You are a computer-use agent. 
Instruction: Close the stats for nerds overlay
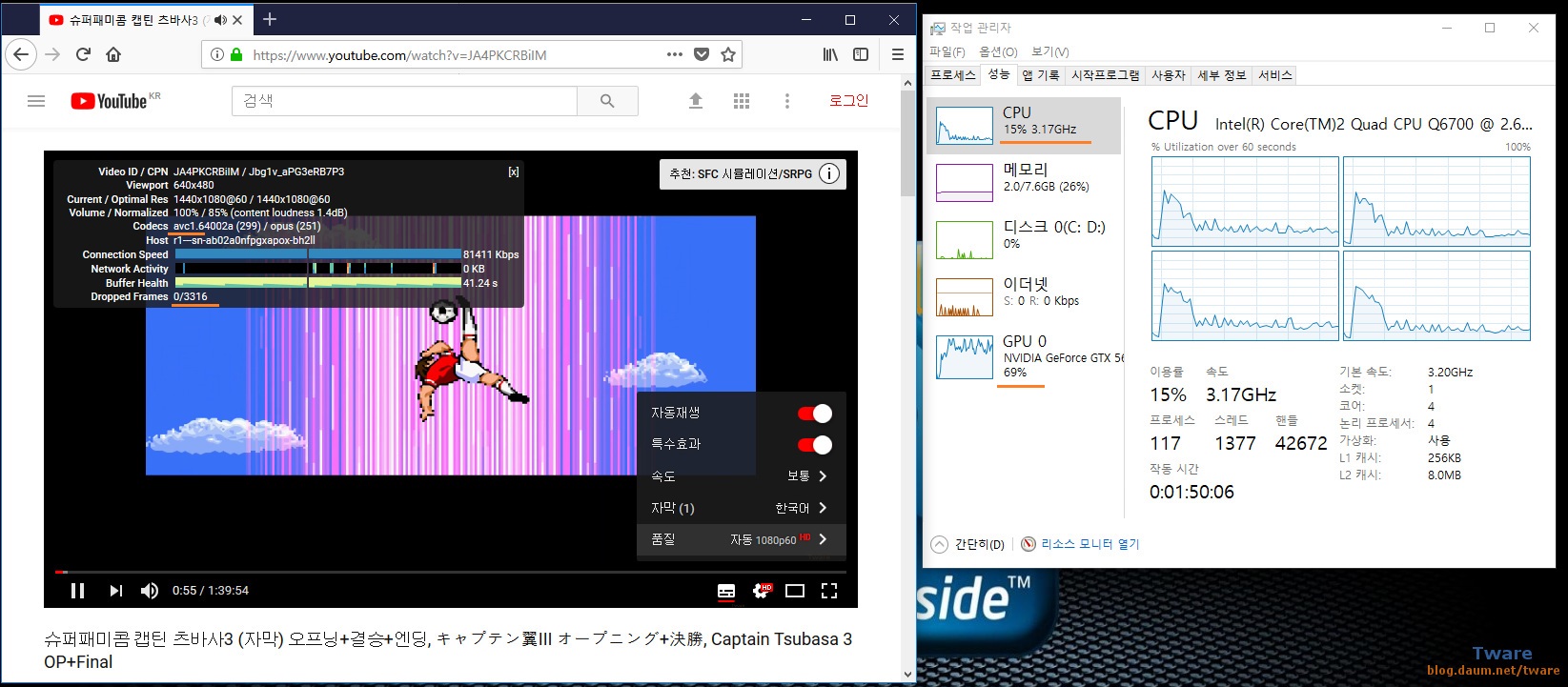click(514, 172)
